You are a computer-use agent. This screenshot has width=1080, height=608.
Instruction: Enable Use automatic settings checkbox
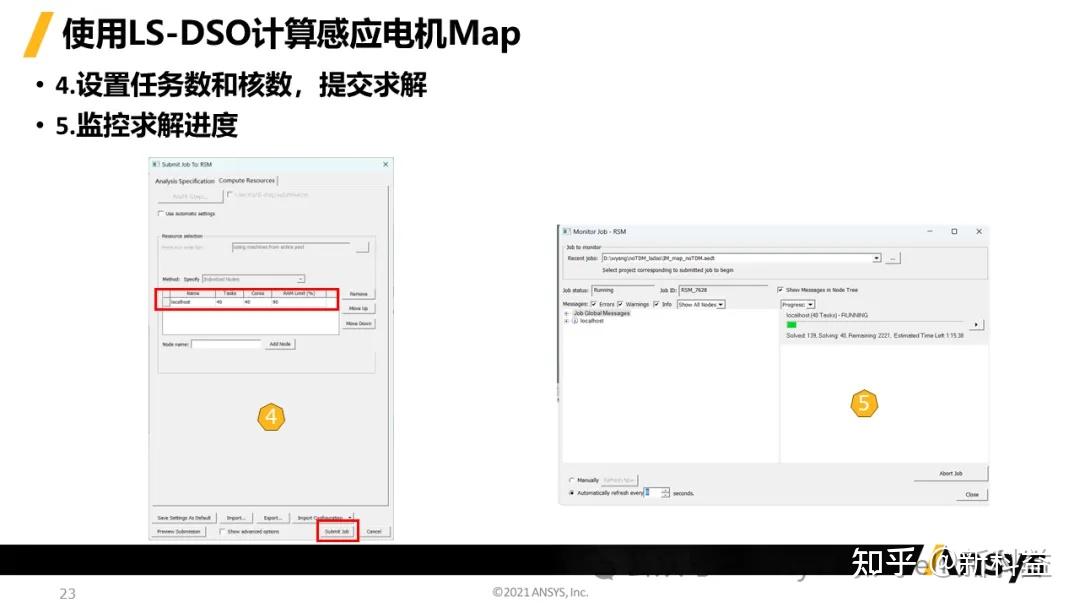coord(160,213)
